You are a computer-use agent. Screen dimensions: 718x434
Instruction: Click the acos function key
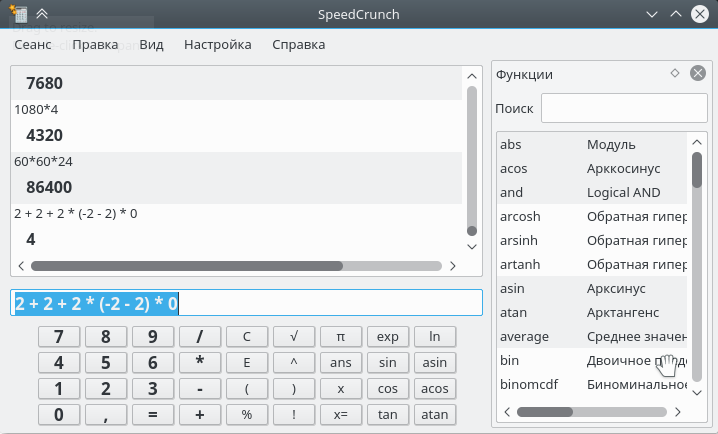(435, 389)
